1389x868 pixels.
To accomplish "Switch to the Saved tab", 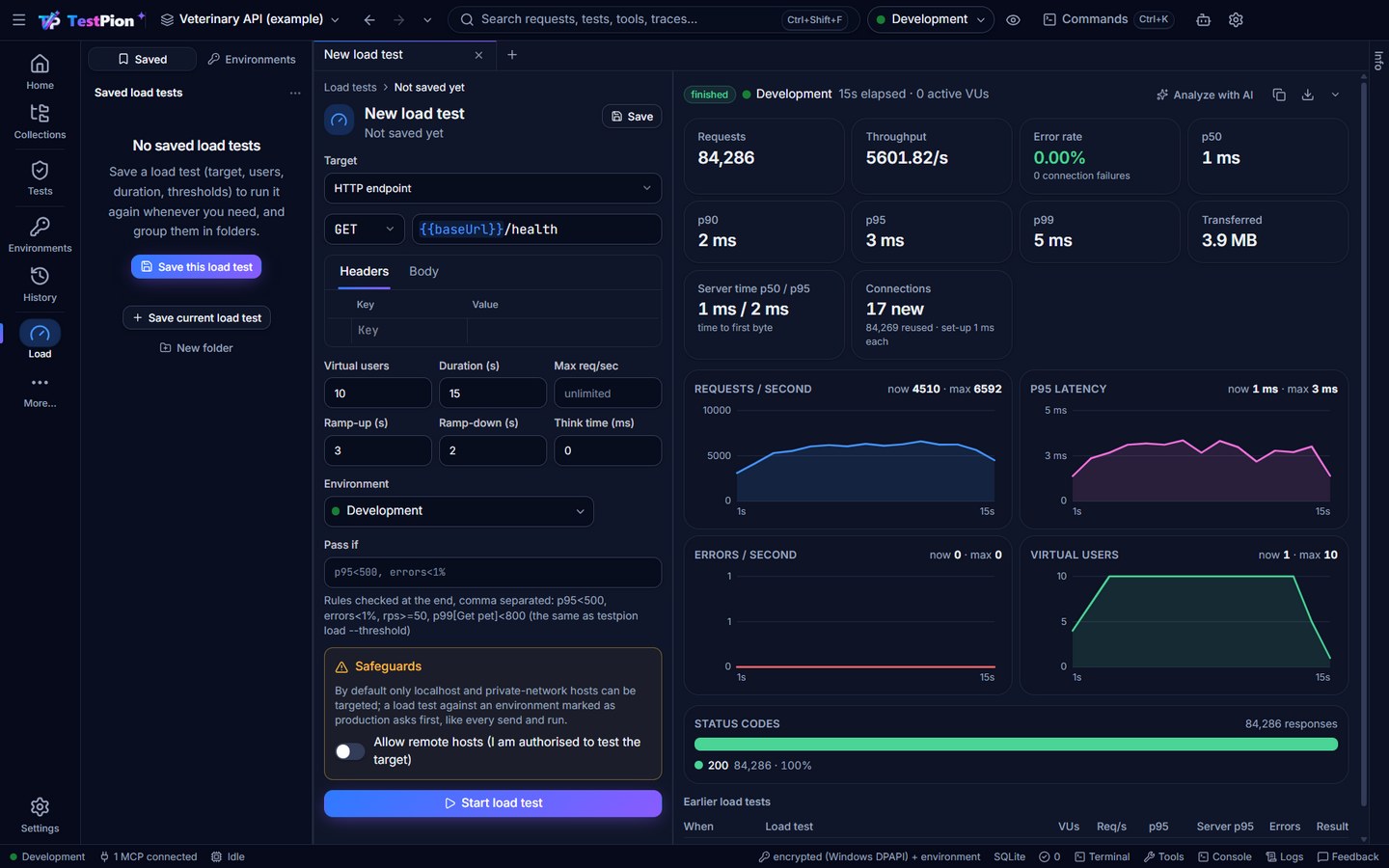I will pyautogui.click(x=142, y=59).
